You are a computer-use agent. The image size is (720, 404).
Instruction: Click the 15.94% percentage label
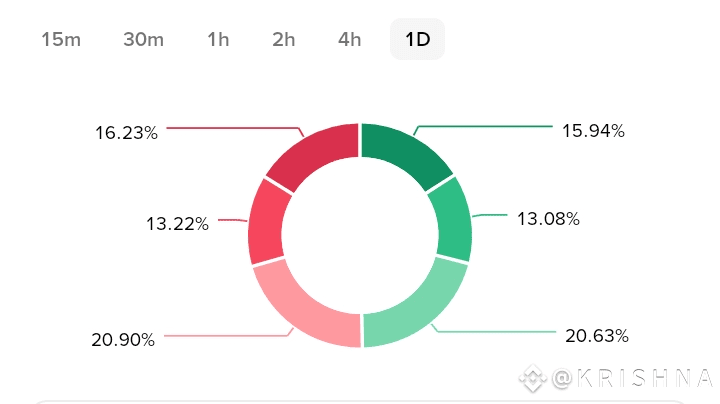(592, 130)
